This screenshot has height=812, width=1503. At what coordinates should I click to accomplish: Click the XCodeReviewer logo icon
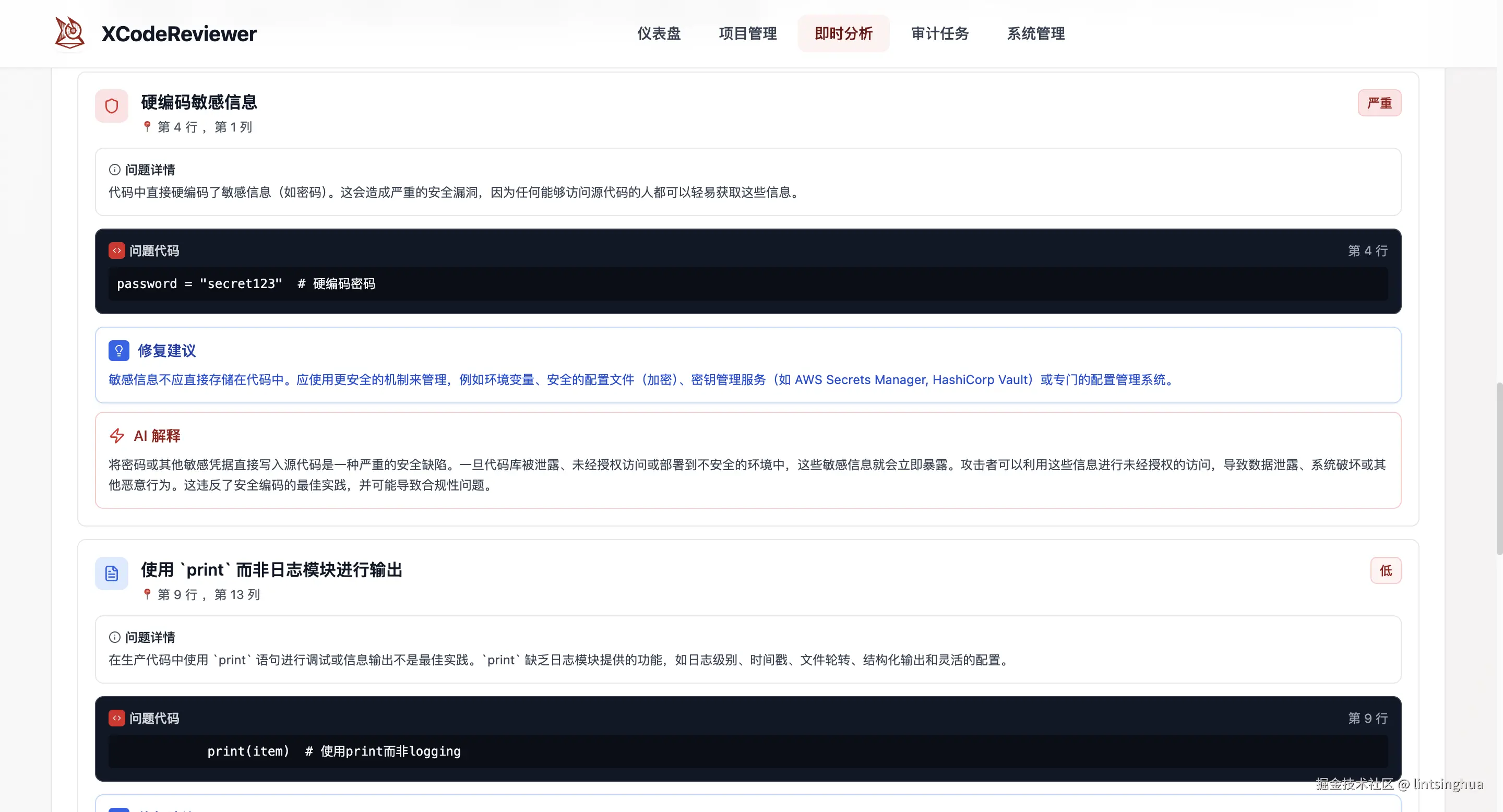(x=69, y=33)
